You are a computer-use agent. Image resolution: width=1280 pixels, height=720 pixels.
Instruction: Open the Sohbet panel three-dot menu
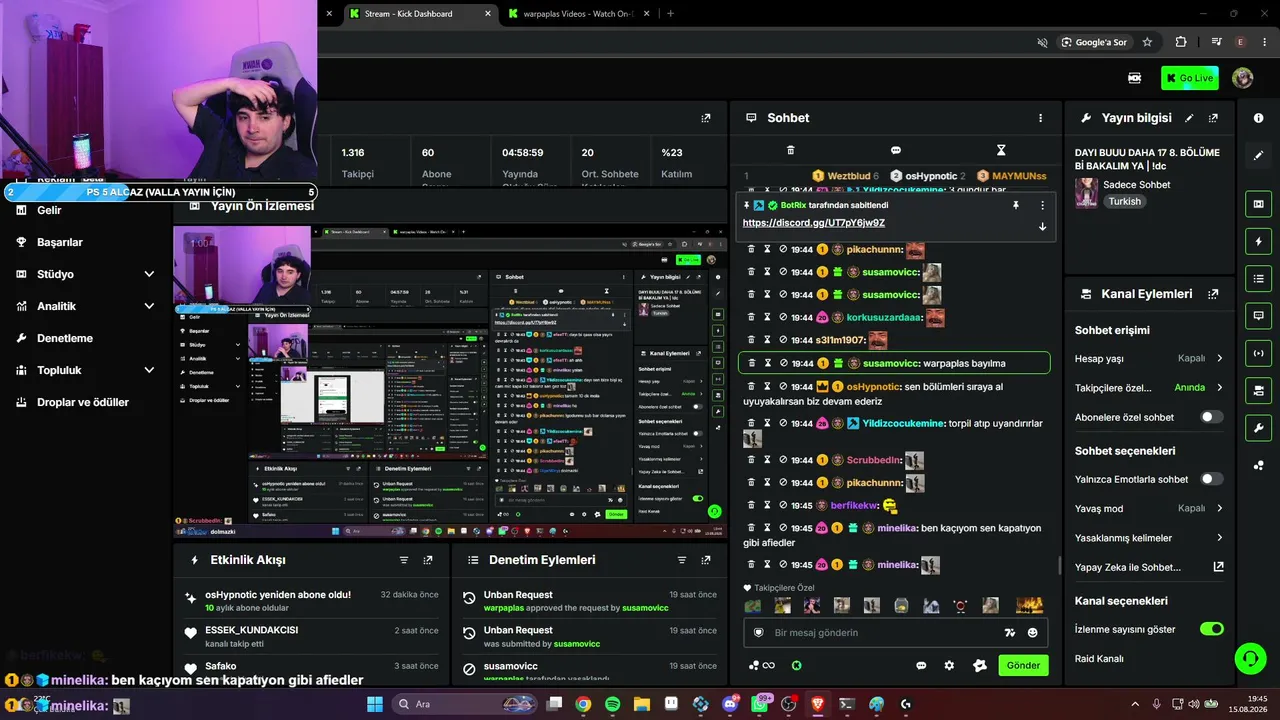pyautogui.click(x=1041, y=118)
